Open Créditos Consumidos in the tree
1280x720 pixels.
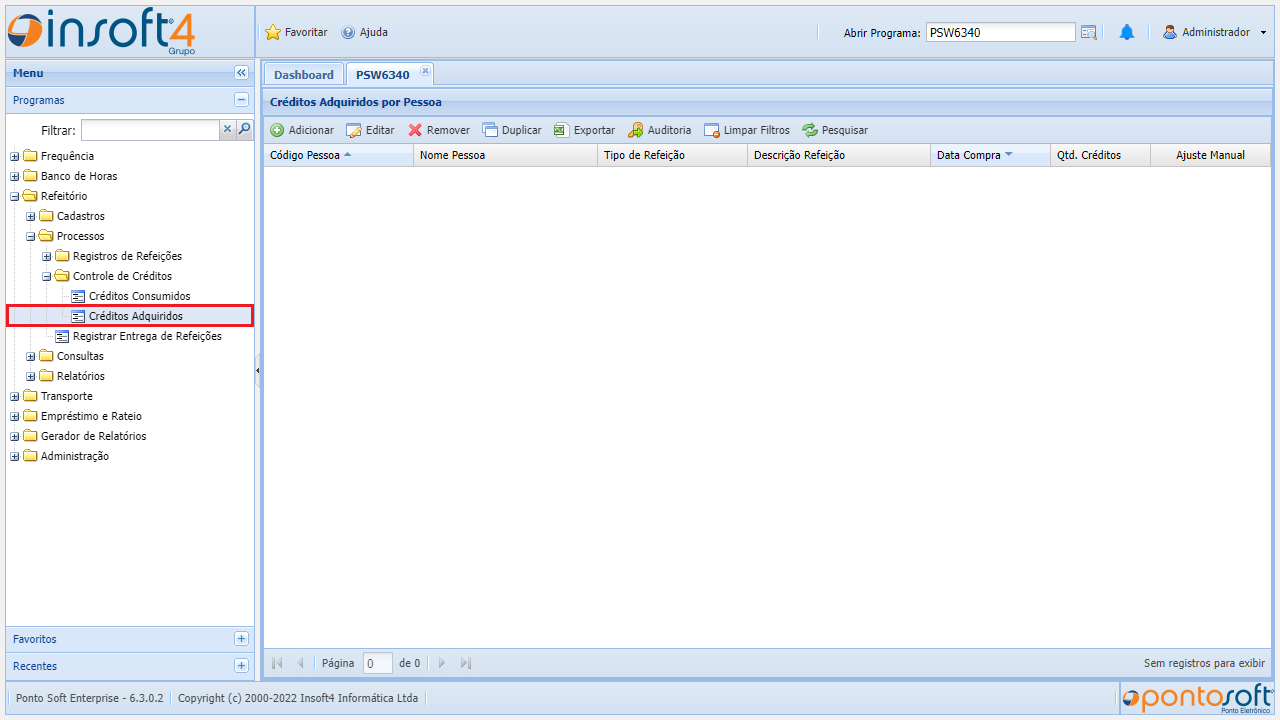139,296
